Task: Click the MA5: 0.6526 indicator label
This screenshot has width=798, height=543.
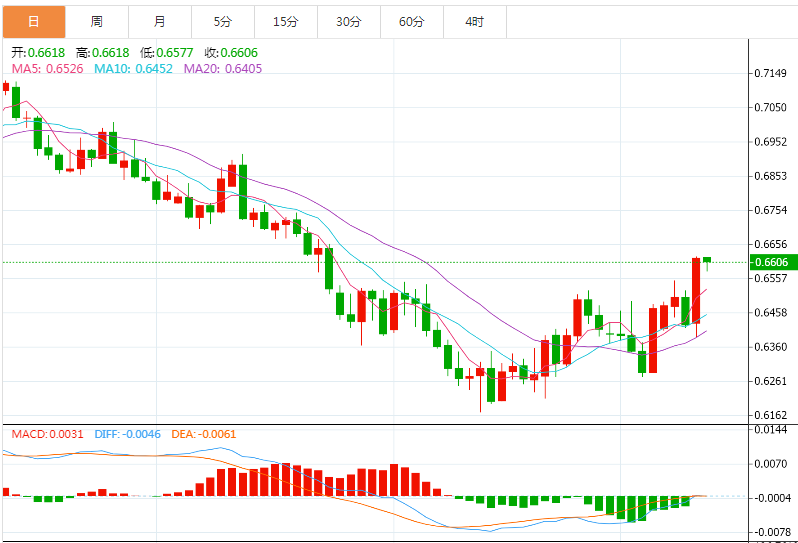Action: click(47, 69)
